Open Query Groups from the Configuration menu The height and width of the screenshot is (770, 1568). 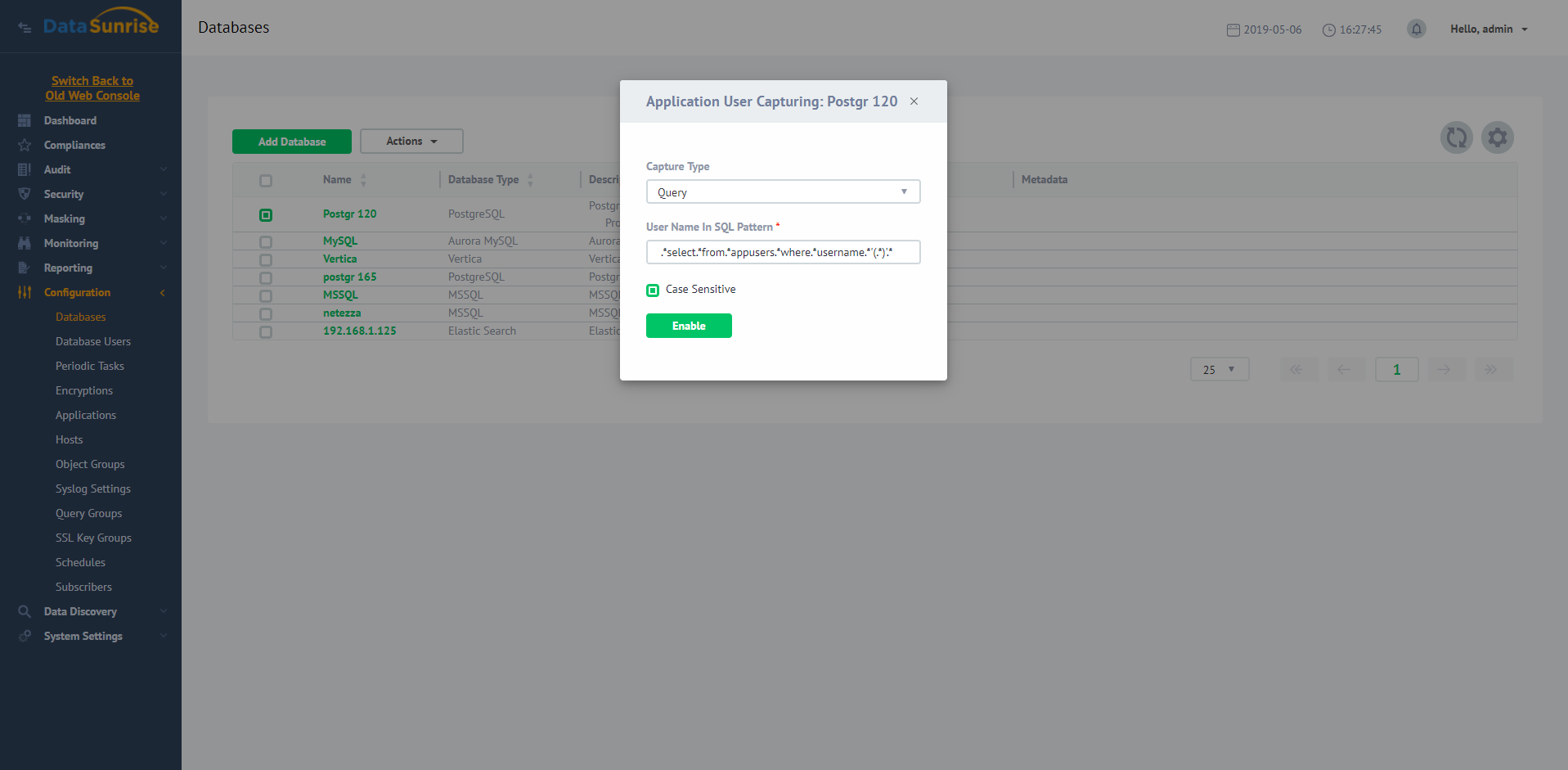click(88, 513)
